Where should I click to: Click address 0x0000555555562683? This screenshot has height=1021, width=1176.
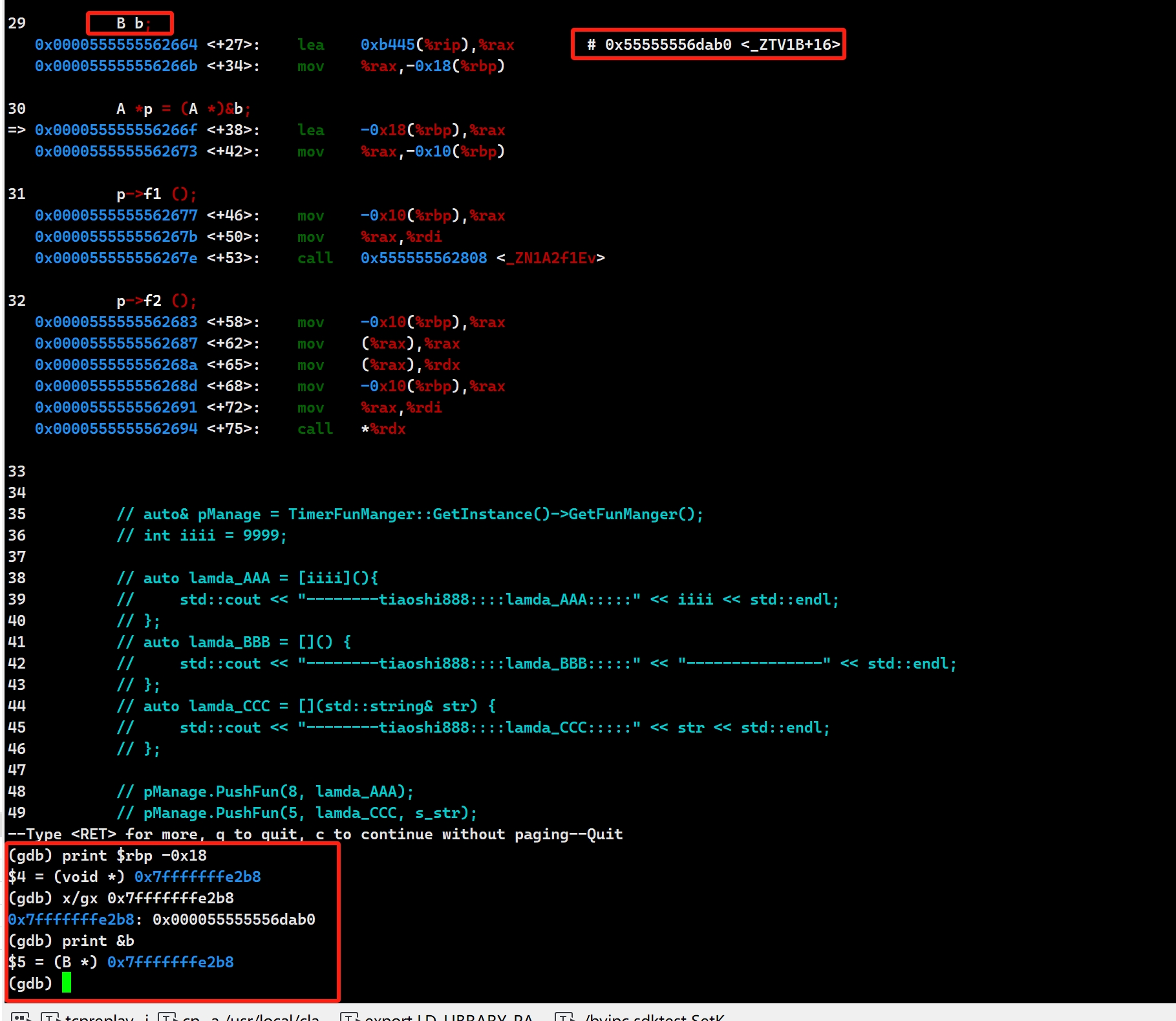[x=116, y=322]
